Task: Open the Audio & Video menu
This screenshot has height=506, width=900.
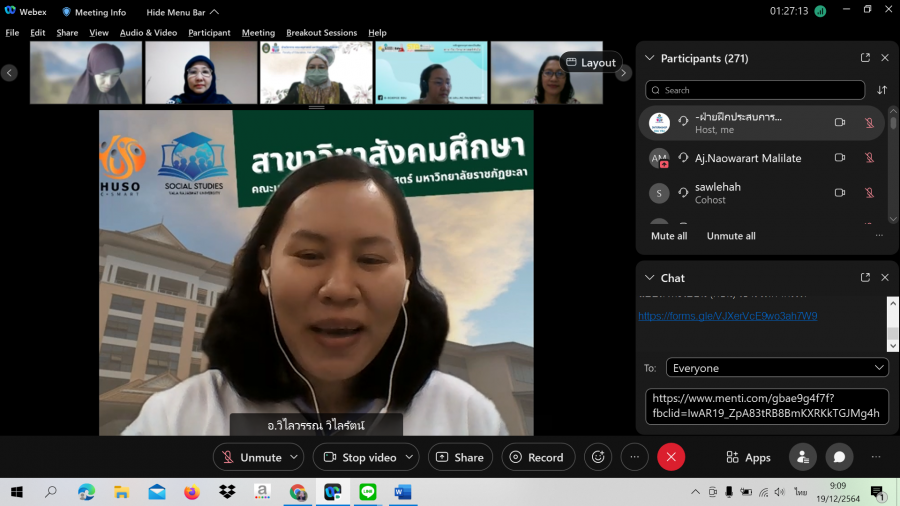Action: (x=148, y=33)
